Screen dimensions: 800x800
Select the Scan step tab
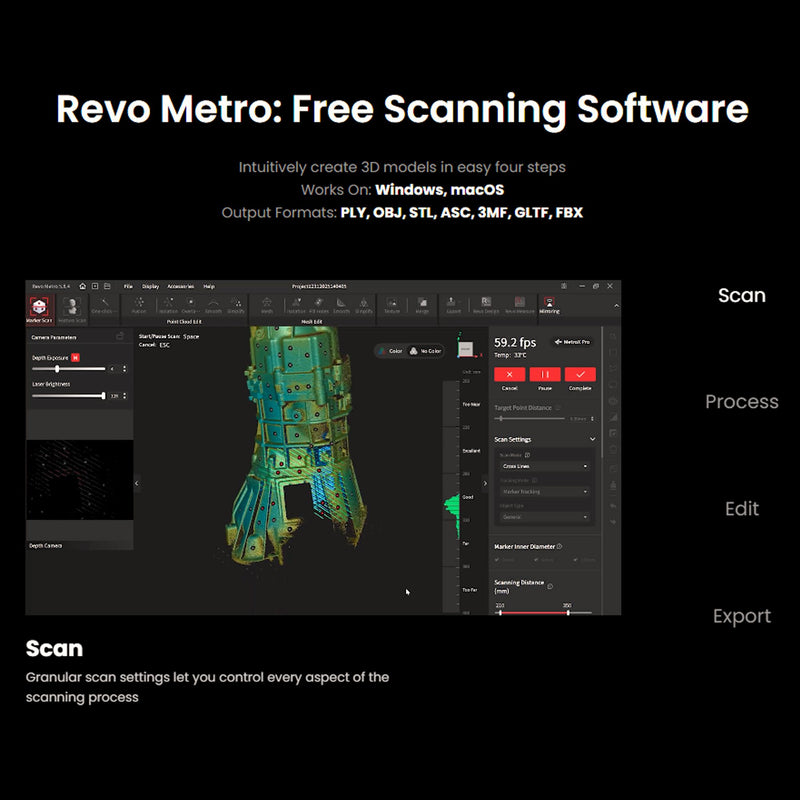(742, 295)
